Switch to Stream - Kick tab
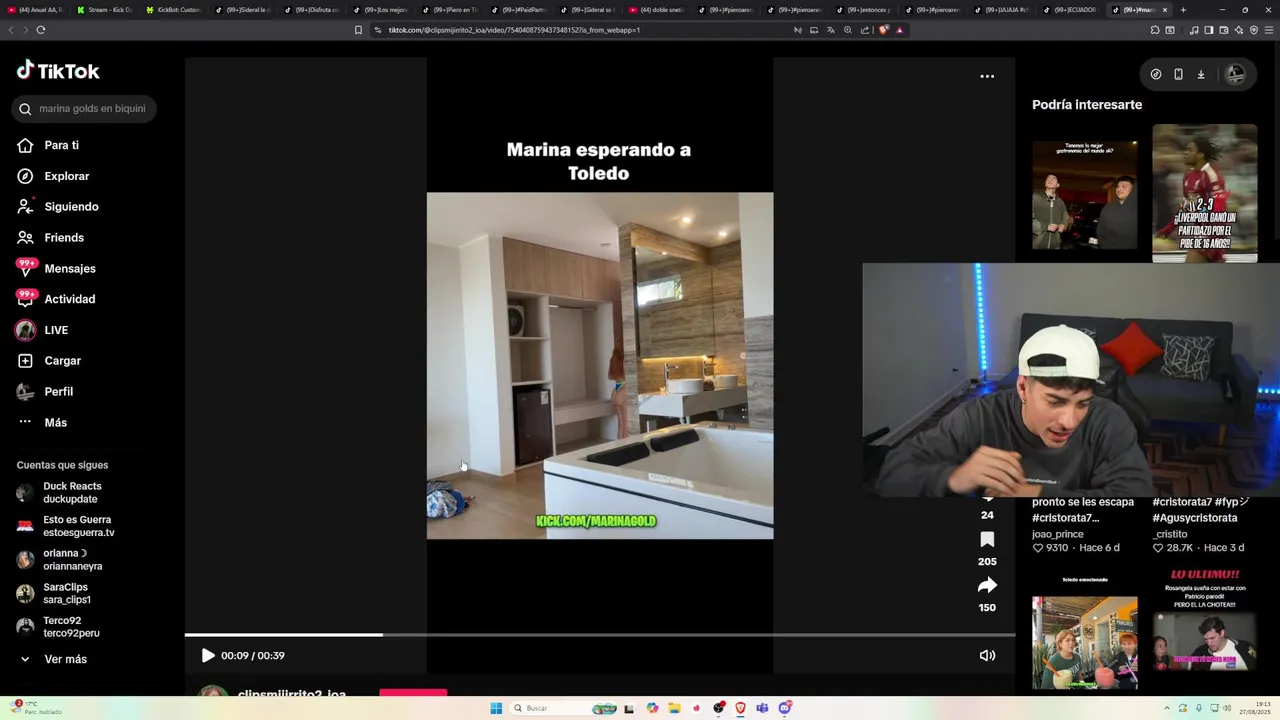This screenshot has width=1280, height=720. 107,10
